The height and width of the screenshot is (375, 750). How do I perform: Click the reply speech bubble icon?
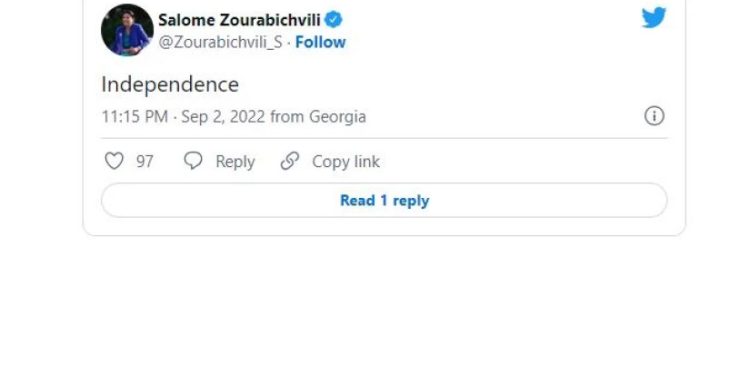tap(193, 161)
